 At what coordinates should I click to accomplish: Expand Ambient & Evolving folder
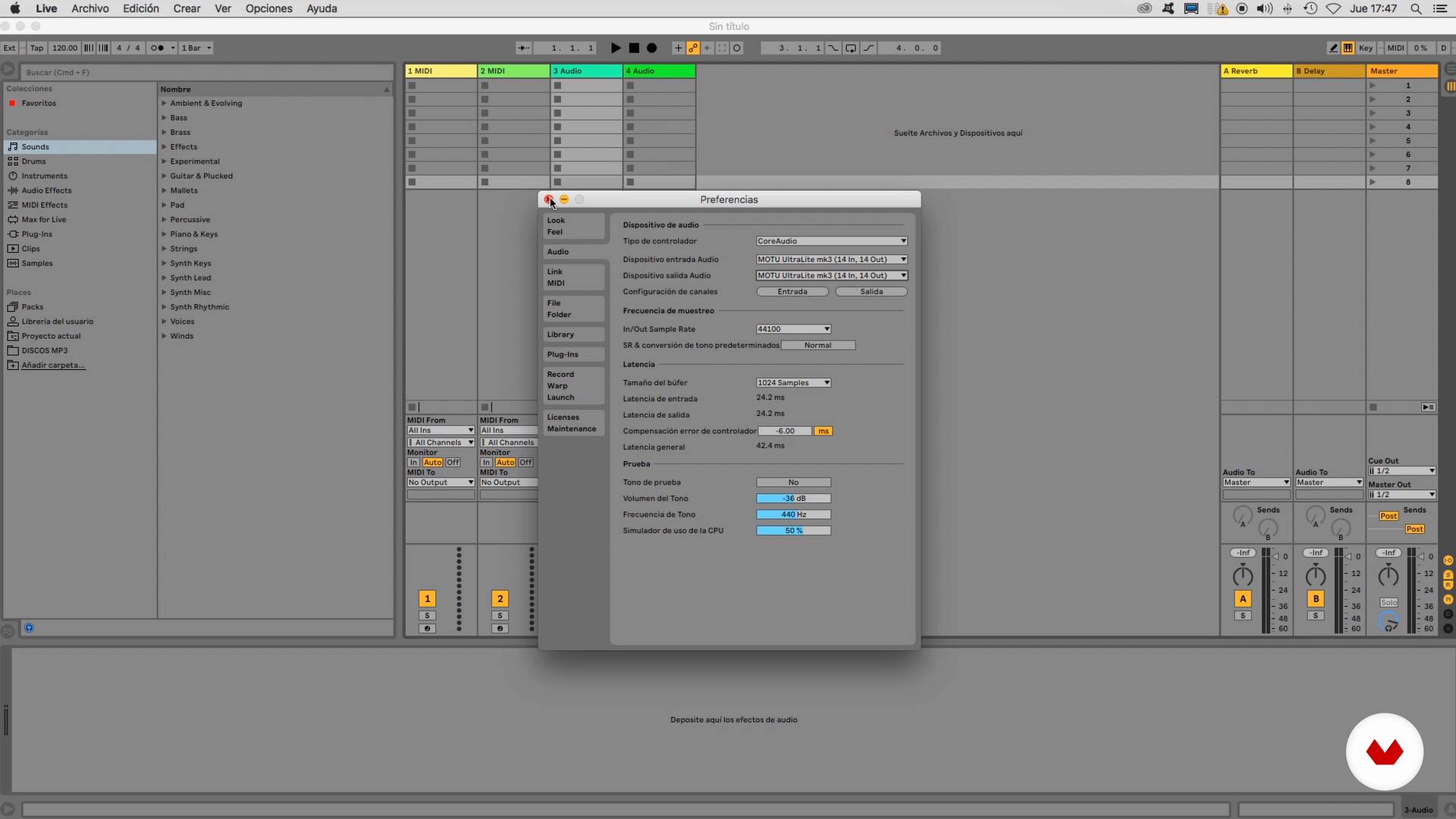pos(164,103)
